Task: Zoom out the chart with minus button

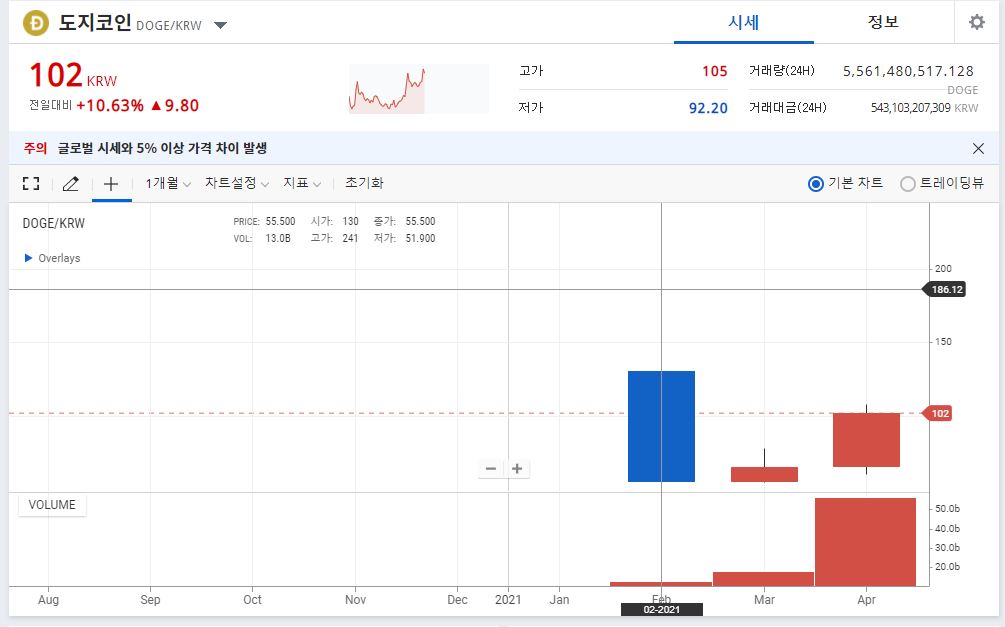Action: [x=491, y=469]
